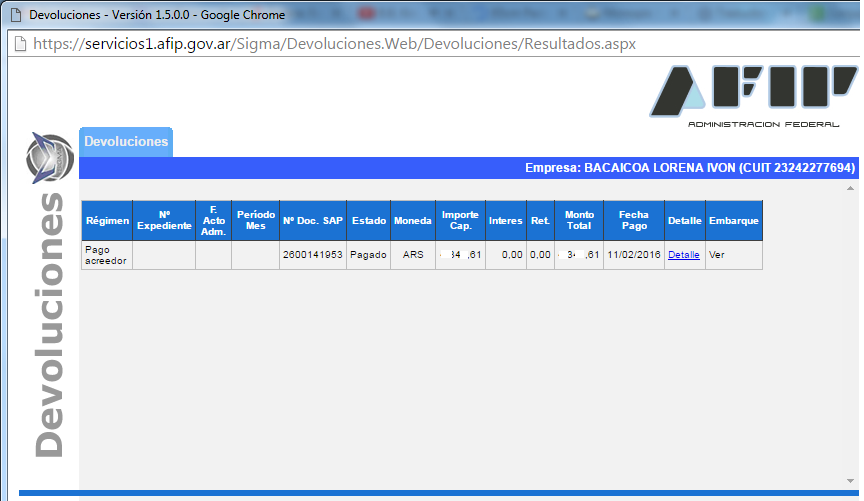Select the payment date 11/02/2016 cell
This screenshot has width=864, height=501.
point(634,255)
